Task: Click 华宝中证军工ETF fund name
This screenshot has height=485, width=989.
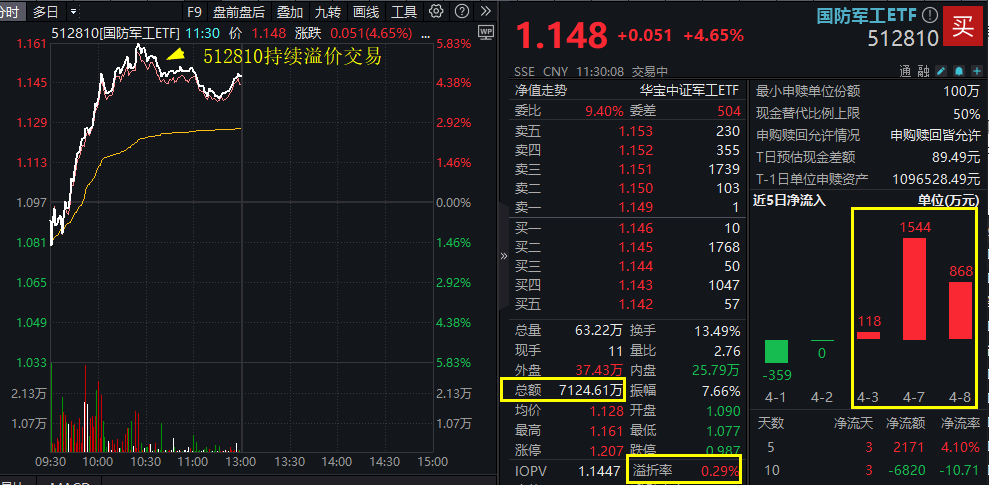Action: (x=690, y=91)
